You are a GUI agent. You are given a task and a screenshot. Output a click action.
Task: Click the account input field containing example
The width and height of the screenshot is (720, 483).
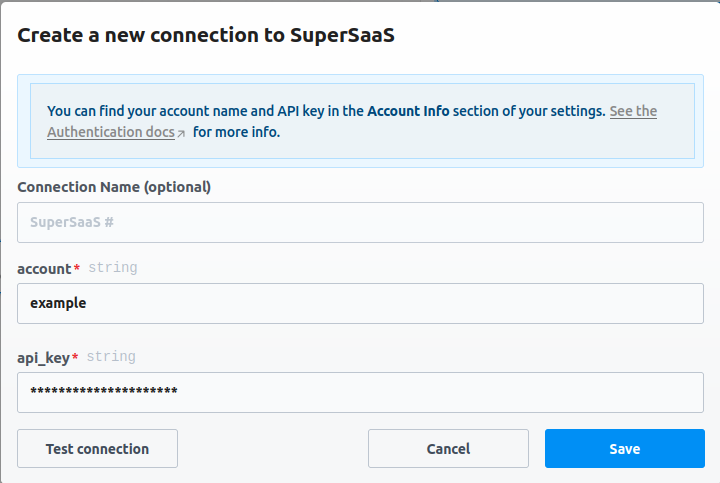360,303
